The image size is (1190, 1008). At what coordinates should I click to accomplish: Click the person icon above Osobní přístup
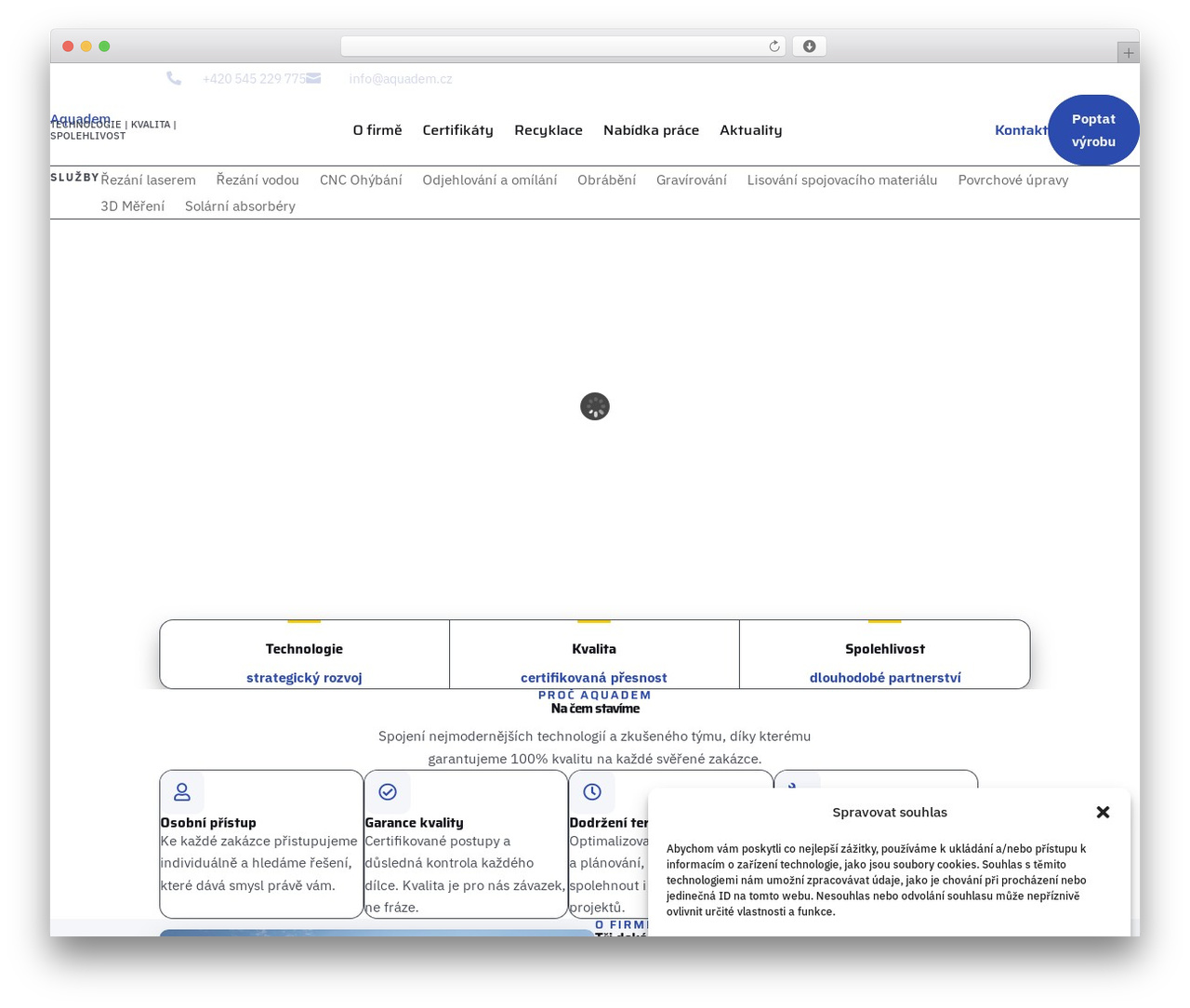182,792
